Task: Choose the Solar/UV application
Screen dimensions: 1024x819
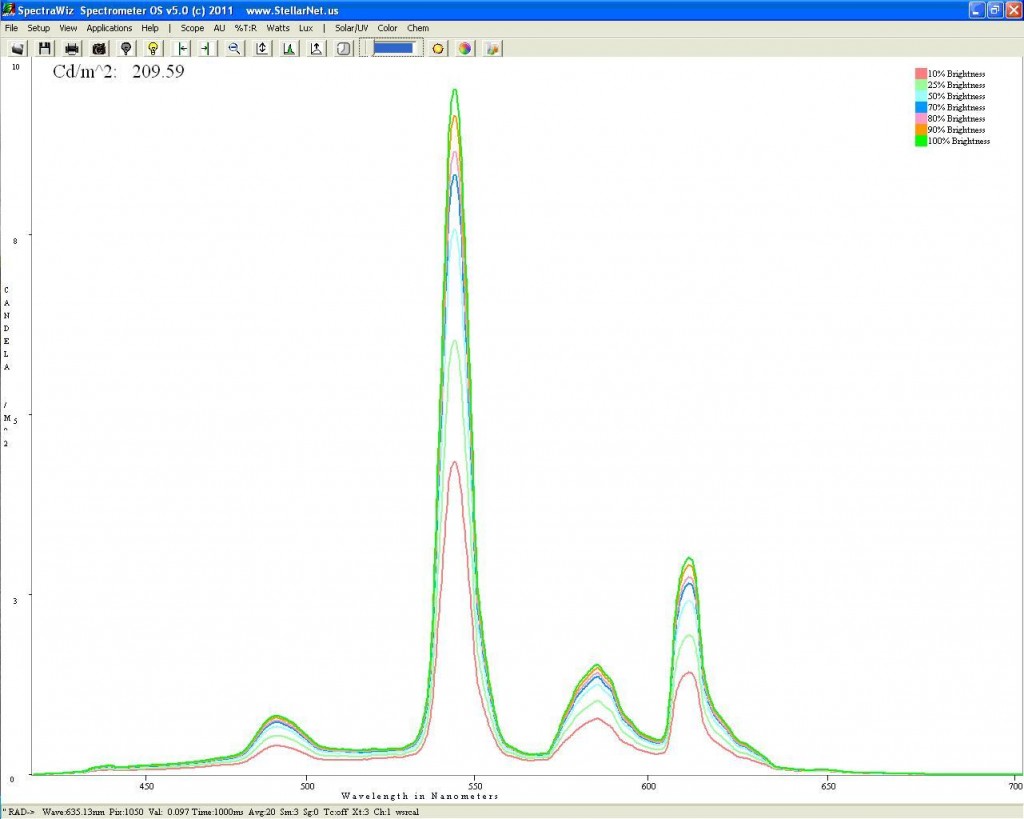Action: coord(353,28)
